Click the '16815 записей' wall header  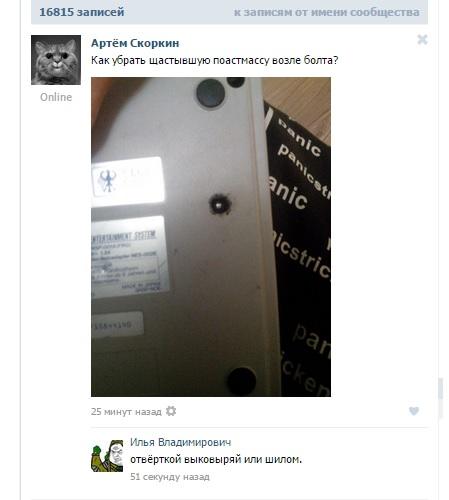pyautogui.click(x=82, y=12)
